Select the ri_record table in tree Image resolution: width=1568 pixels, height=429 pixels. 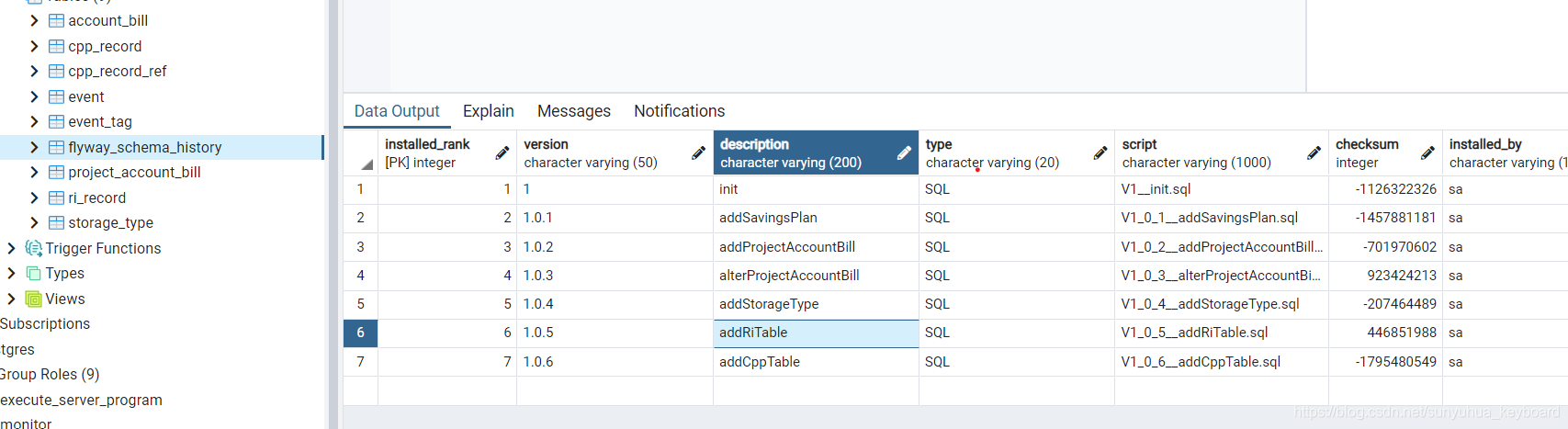(96, 198)
